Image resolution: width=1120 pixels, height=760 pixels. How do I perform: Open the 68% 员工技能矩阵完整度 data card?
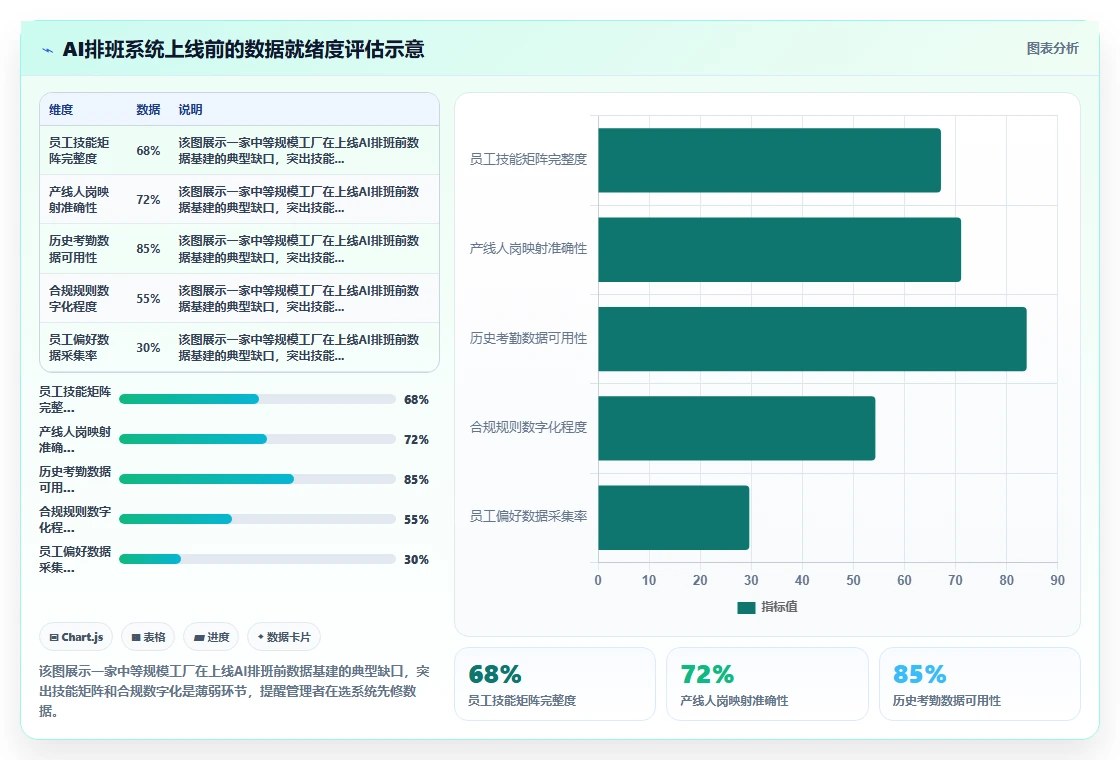point(555,684)
